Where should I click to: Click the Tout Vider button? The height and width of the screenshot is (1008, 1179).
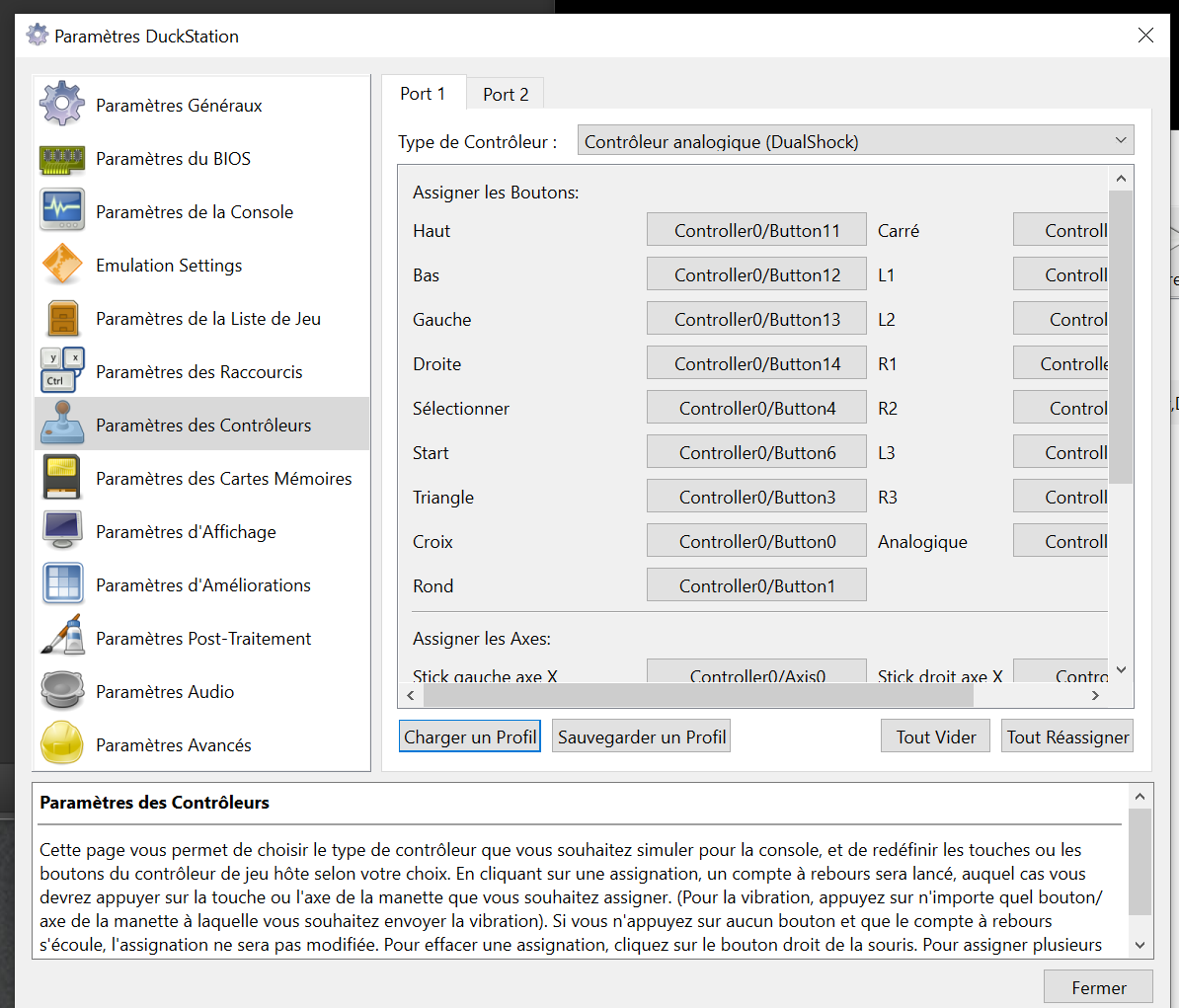tap(935, 737)
